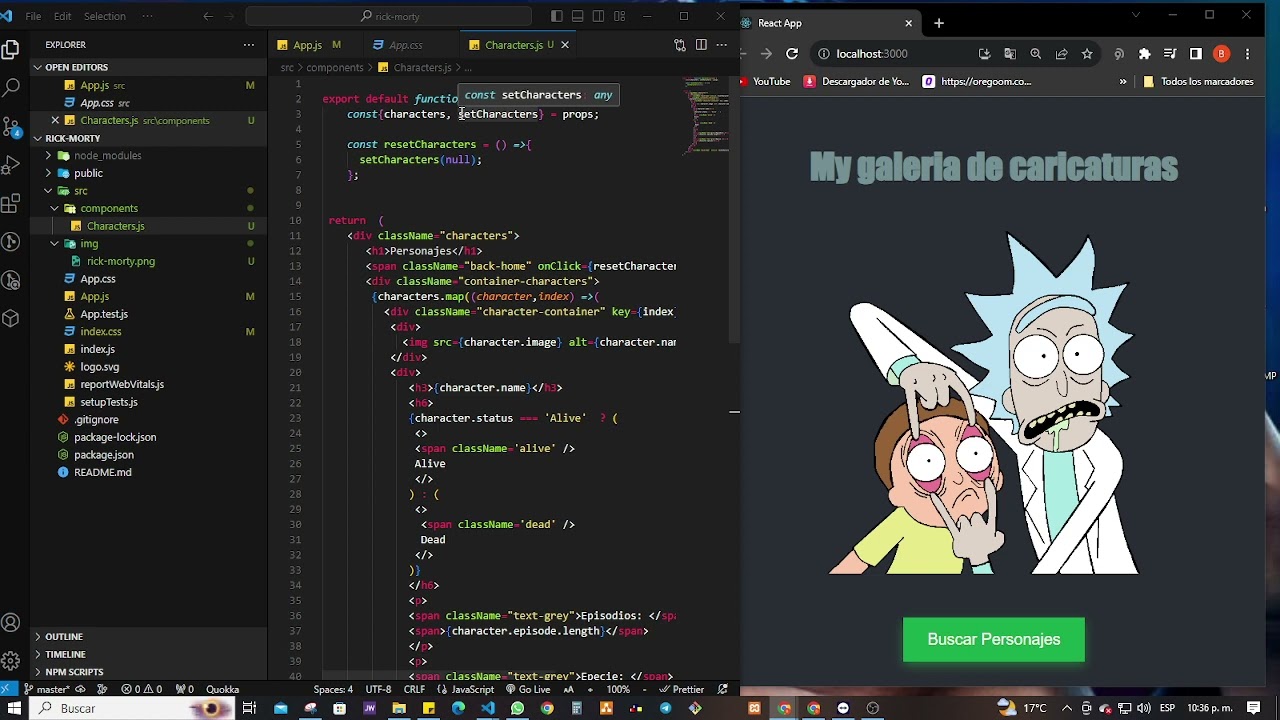Switch to the App.css editor tab
The height and width of the screenshot is (720, 1280).
[406, 45]
